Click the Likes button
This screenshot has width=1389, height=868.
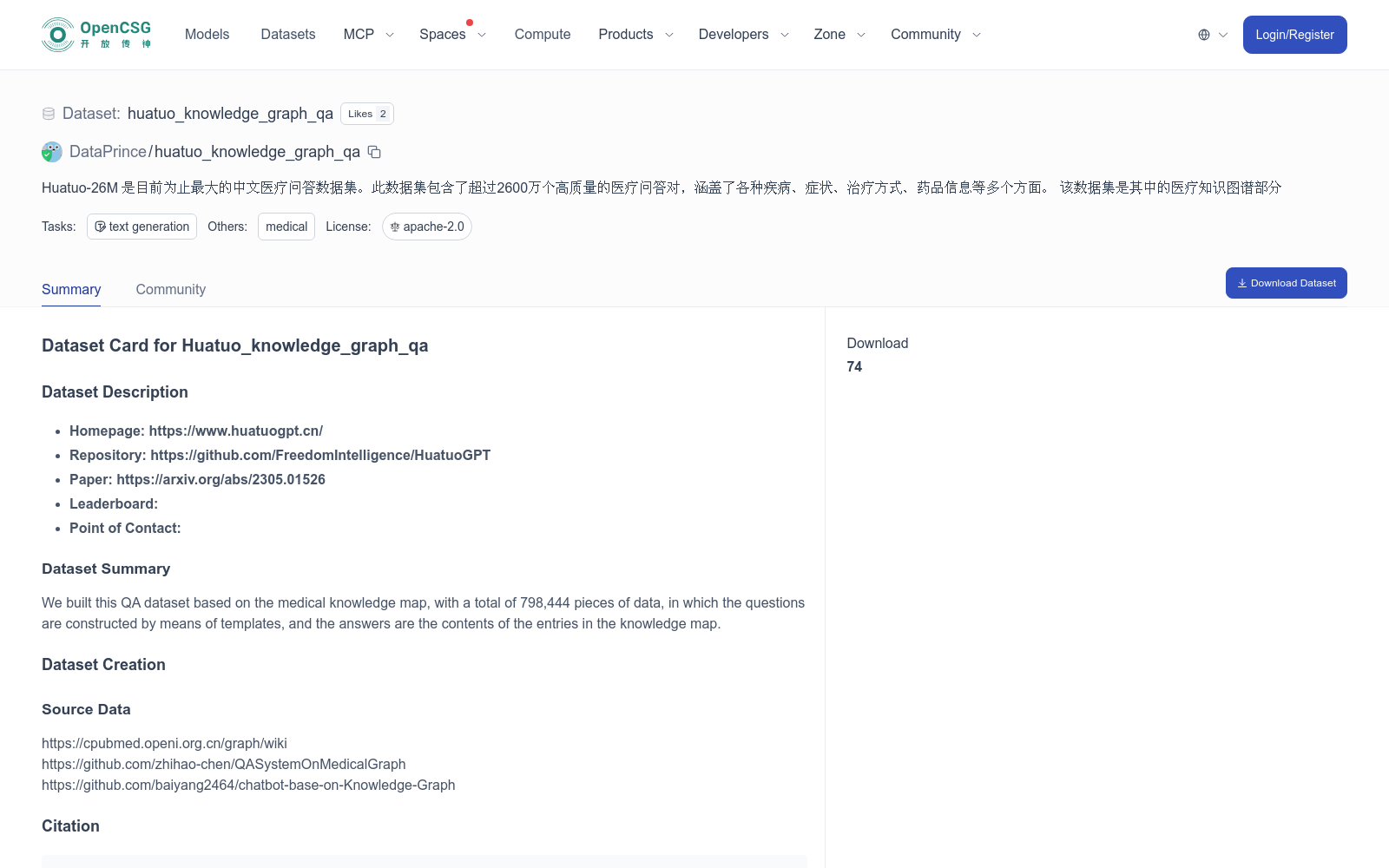pos(367,114)
